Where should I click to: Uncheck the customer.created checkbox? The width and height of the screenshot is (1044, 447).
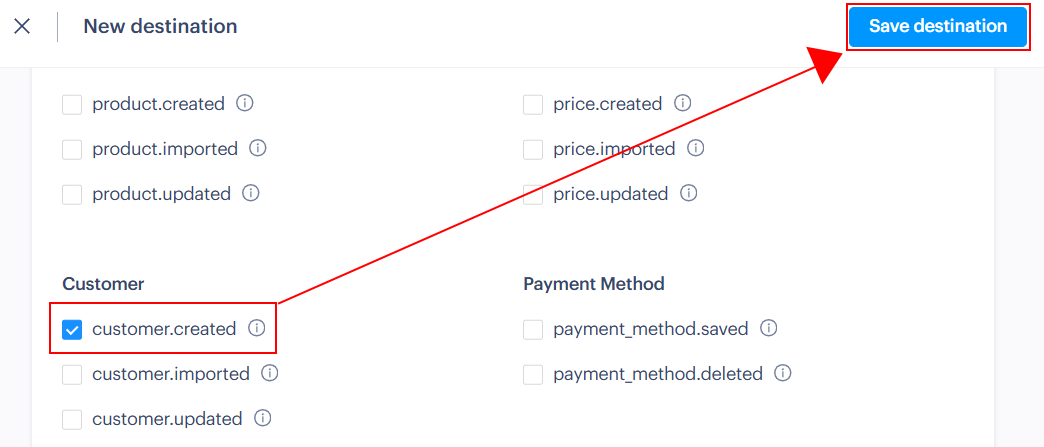[72, 329]
